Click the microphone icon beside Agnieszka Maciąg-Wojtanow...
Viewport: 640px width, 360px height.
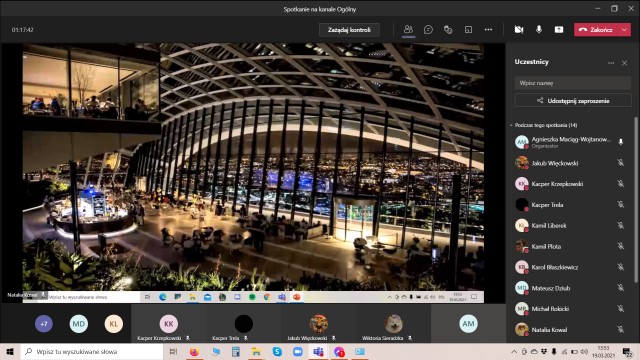coord(620,142)
